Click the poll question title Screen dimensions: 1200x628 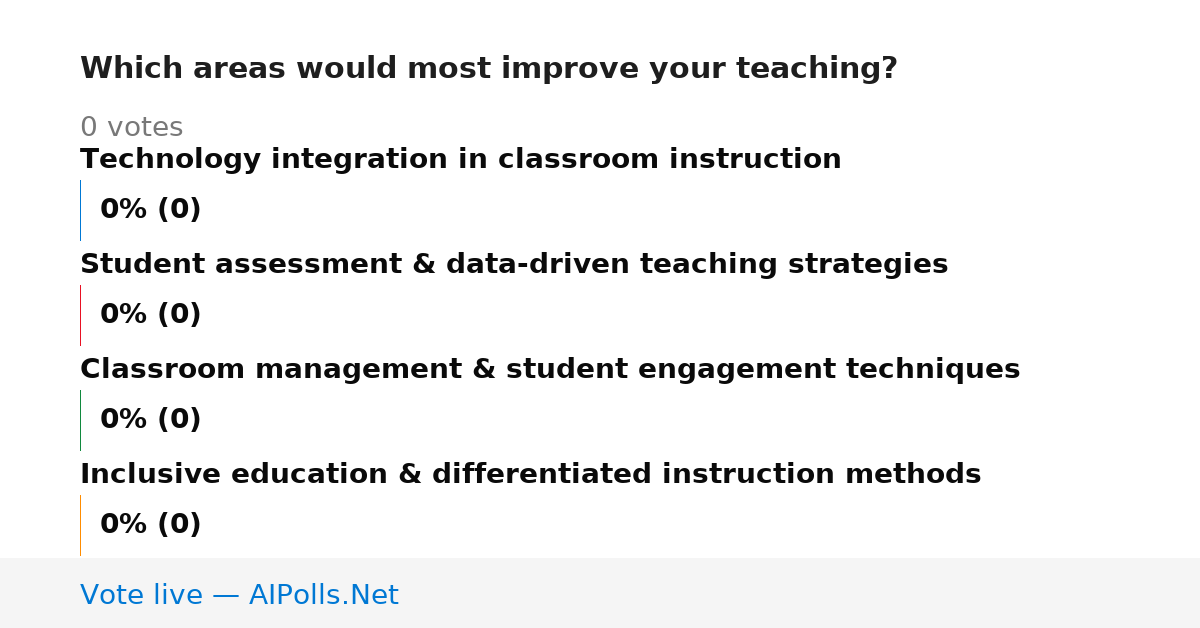pos(489,69)
